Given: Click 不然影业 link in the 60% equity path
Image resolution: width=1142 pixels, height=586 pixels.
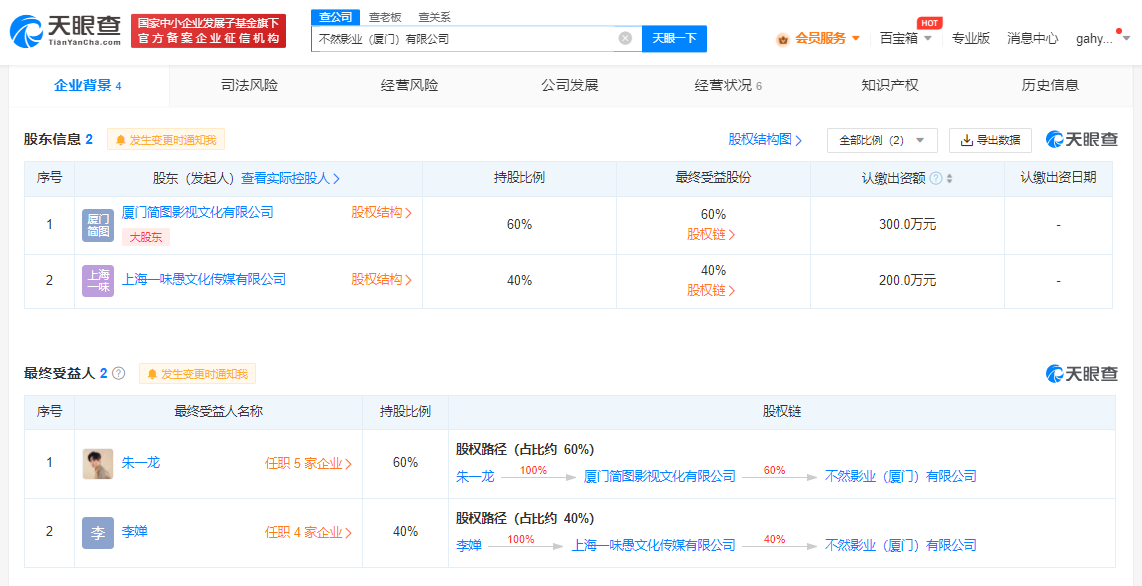Looking at the screenshot, I should [x=900, y=476].
